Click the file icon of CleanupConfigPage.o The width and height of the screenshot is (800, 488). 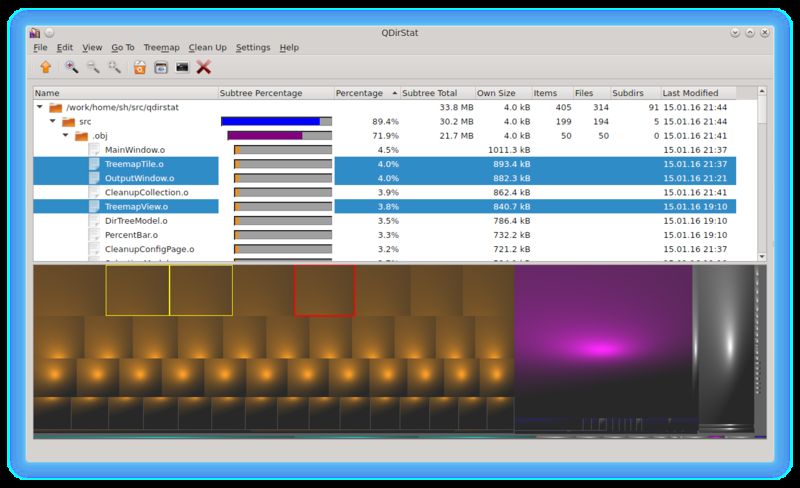(x=94, y=249)
